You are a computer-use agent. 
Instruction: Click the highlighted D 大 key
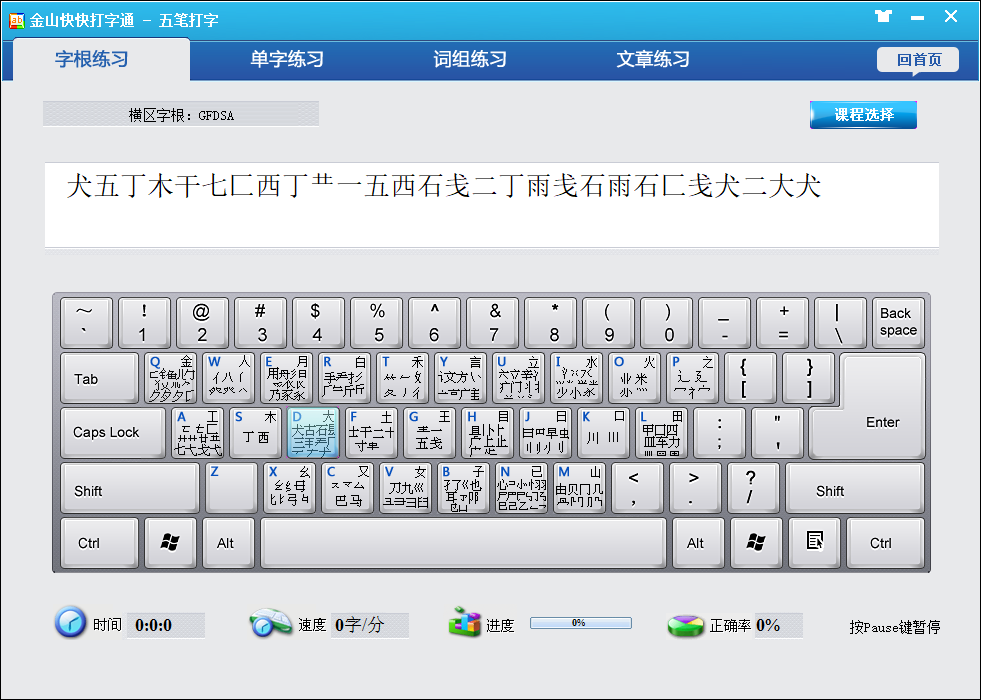coord(313,432)
